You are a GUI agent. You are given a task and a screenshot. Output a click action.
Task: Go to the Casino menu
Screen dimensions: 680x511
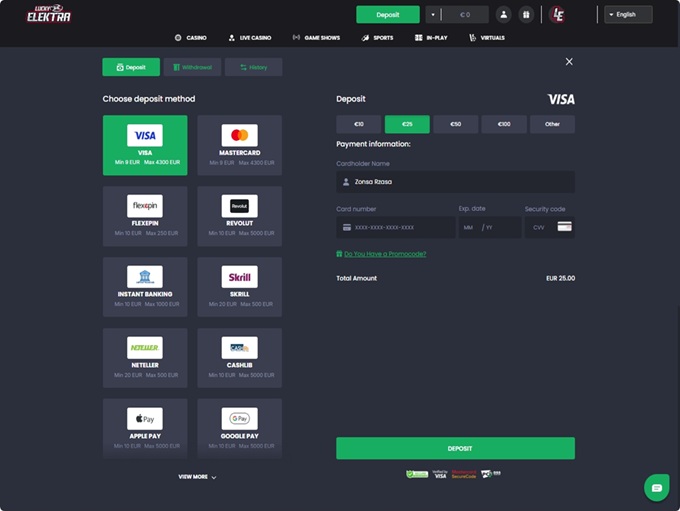[190, 38]
